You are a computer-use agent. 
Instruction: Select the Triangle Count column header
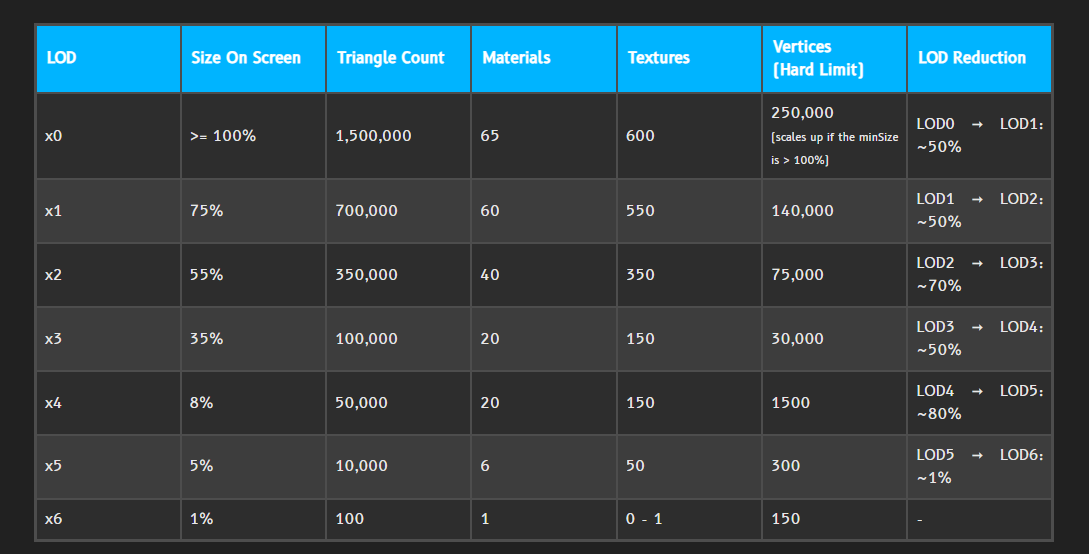390,58
